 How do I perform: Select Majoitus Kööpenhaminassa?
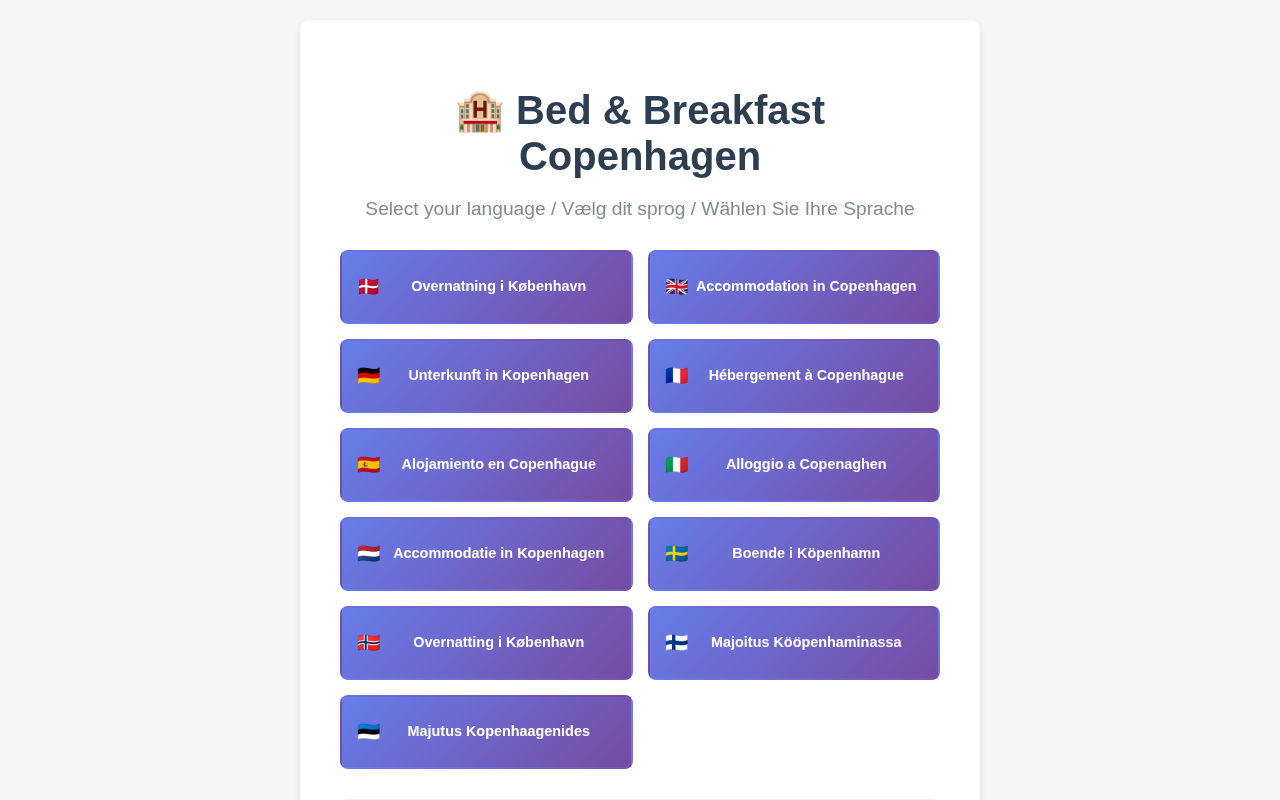click(x=794, y=643)
